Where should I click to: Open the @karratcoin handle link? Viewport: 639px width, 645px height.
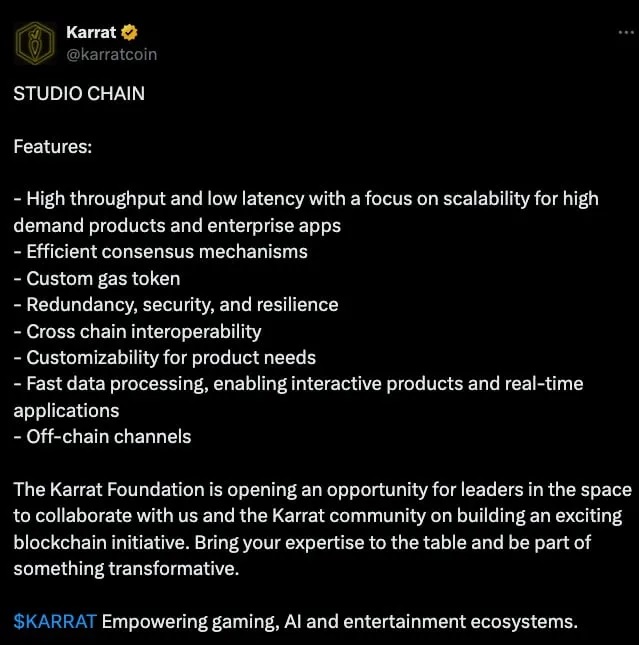111,54
